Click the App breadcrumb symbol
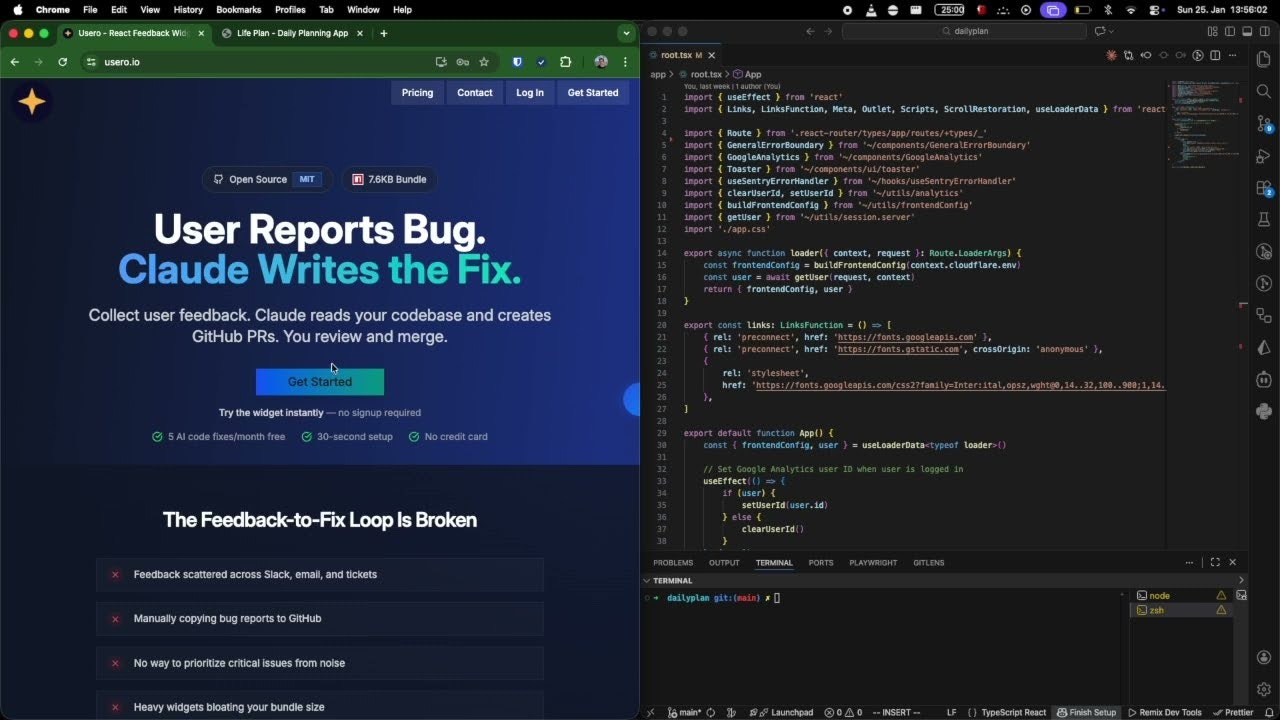The image size is (1280, 720). [x=747, y=74]
